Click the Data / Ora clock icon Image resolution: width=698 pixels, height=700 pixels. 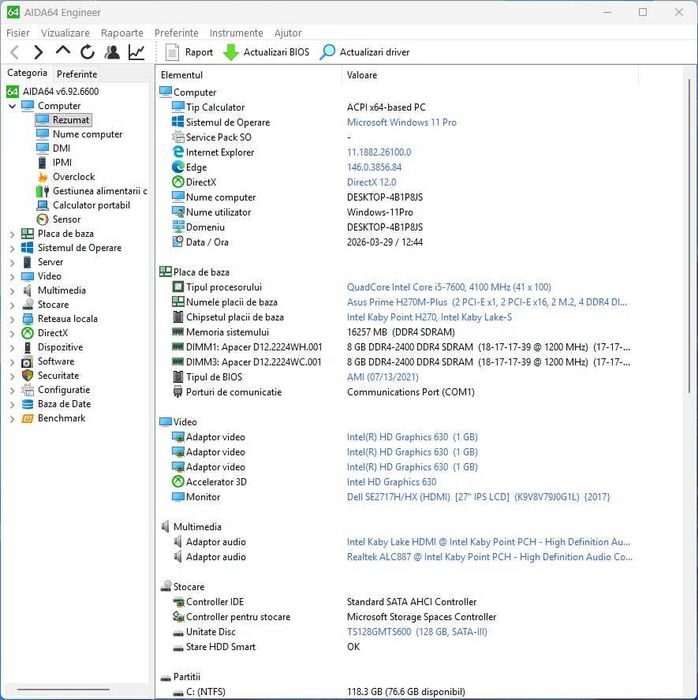pyautogui.click(x=178, y=242)
